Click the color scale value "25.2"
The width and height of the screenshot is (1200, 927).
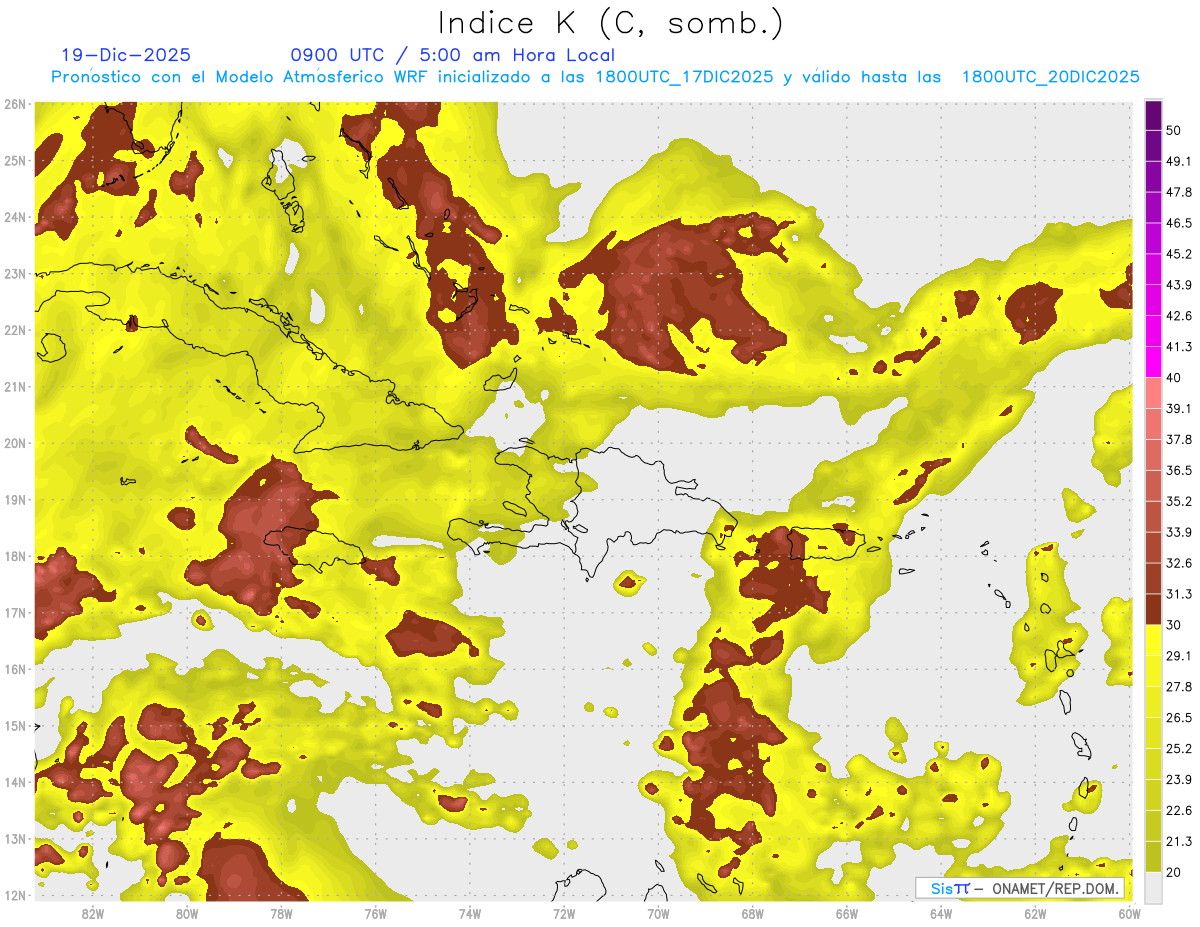1179,748
